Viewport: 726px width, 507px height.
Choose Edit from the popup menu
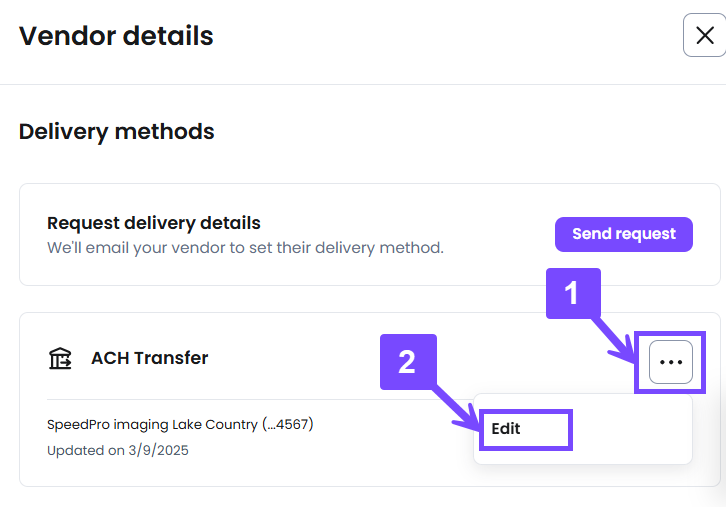(x=506, y=429)
